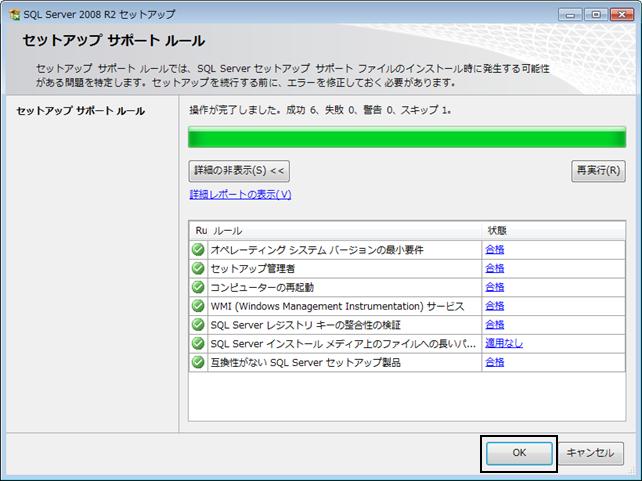This screenshot has width=642, height=481.
Task: Click the SQL Server setup title bar icon
Action: tap(15, 15)
